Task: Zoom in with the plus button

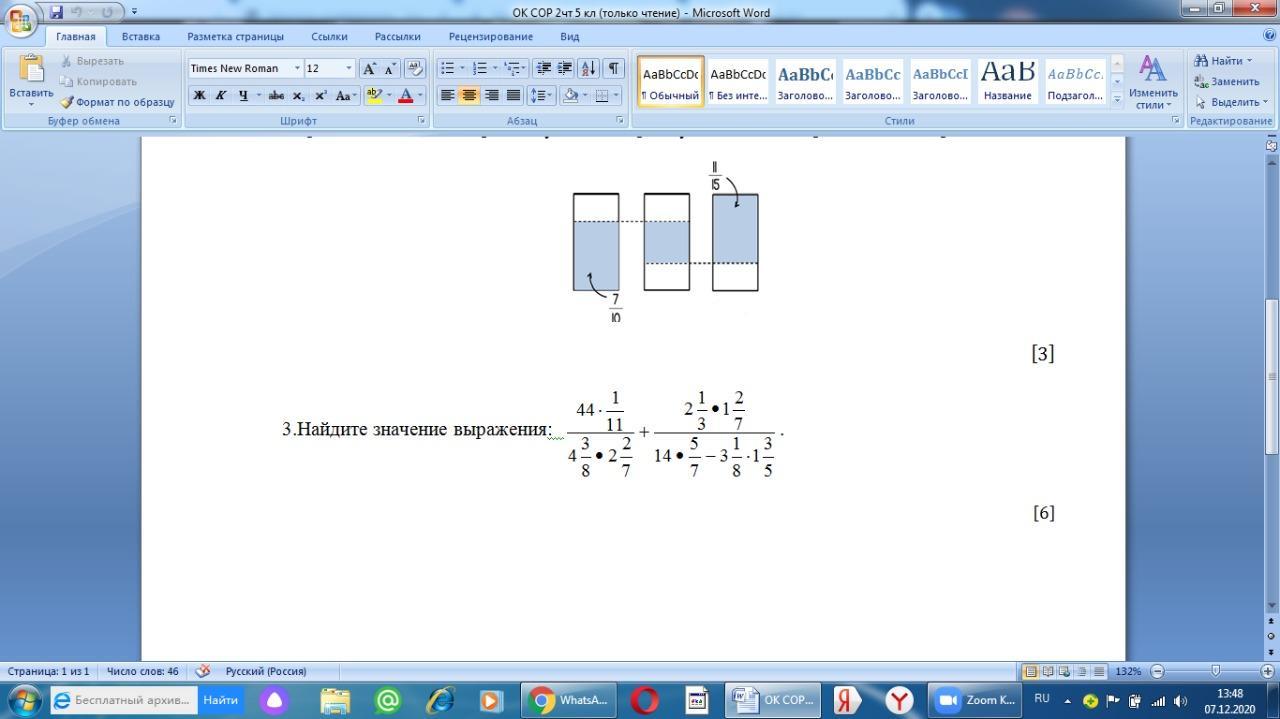Action: click(x=1267, y=671)
